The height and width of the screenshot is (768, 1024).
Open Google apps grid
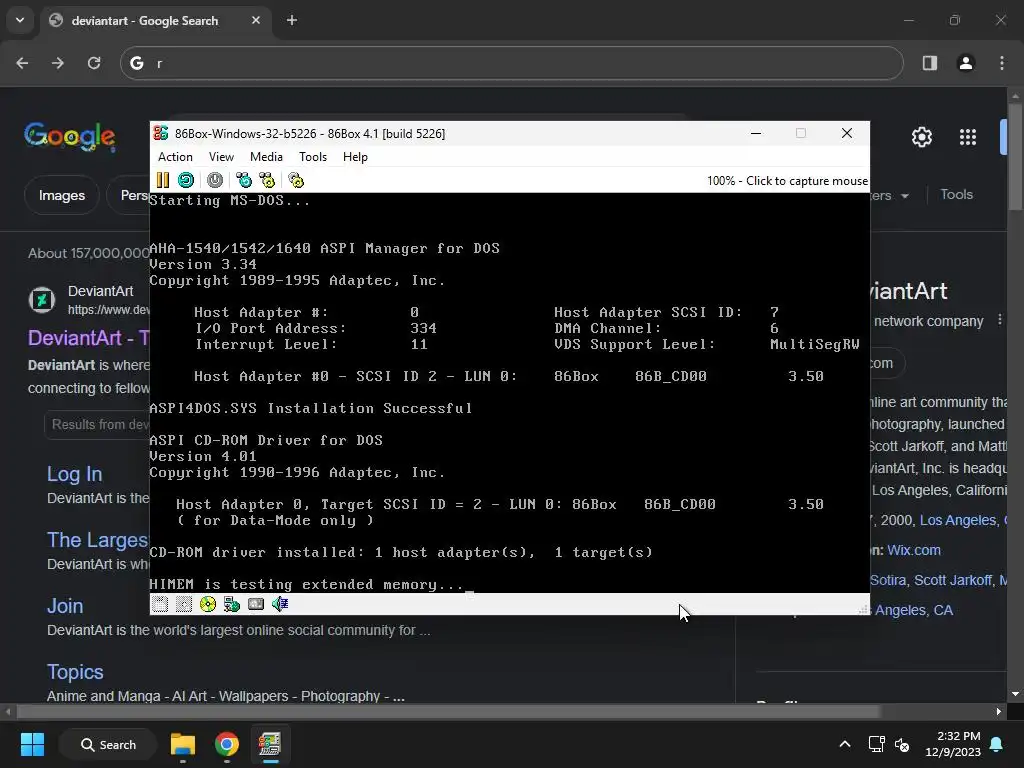[968, 137]
